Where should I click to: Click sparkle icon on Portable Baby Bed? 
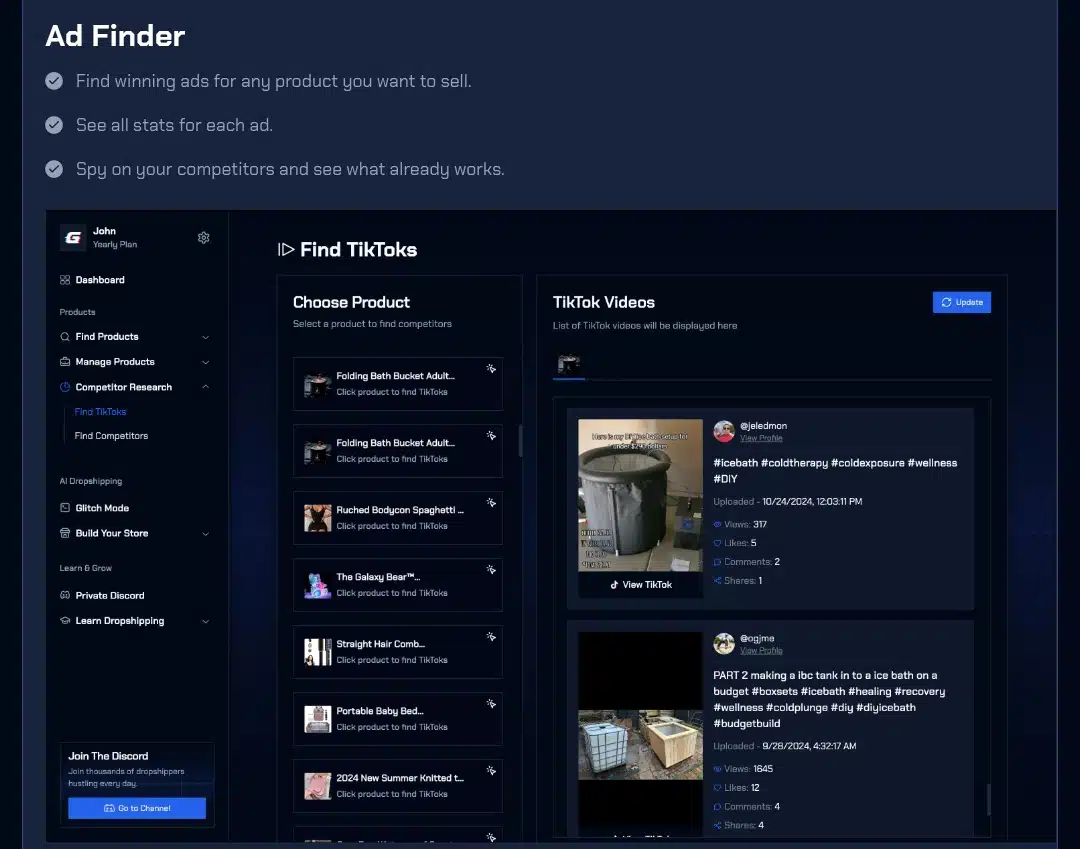pos(491,704)
